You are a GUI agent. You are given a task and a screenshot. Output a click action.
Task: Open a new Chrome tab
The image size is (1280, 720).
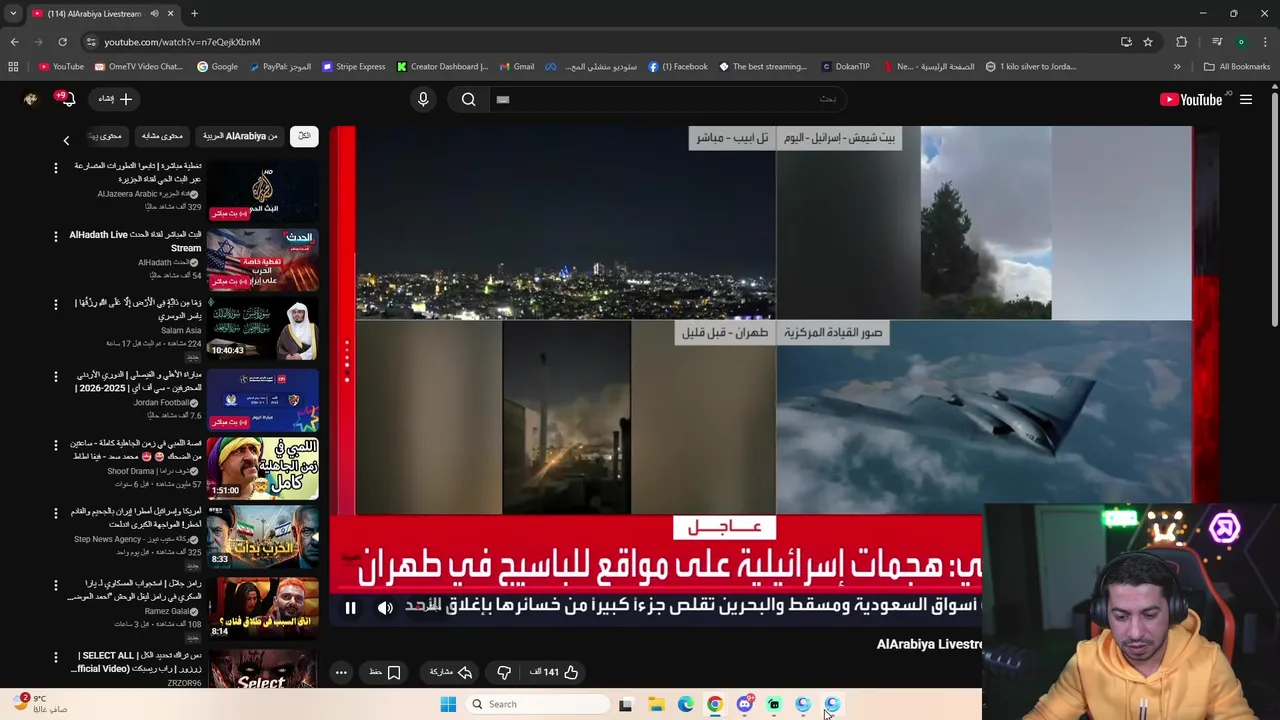[x=194, y=14]
